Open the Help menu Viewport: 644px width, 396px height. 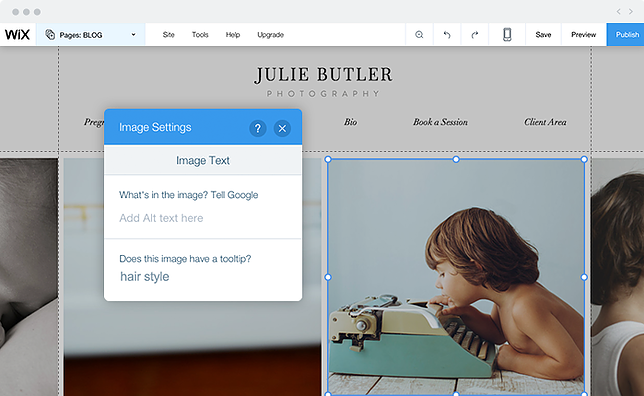coord(232,35)
